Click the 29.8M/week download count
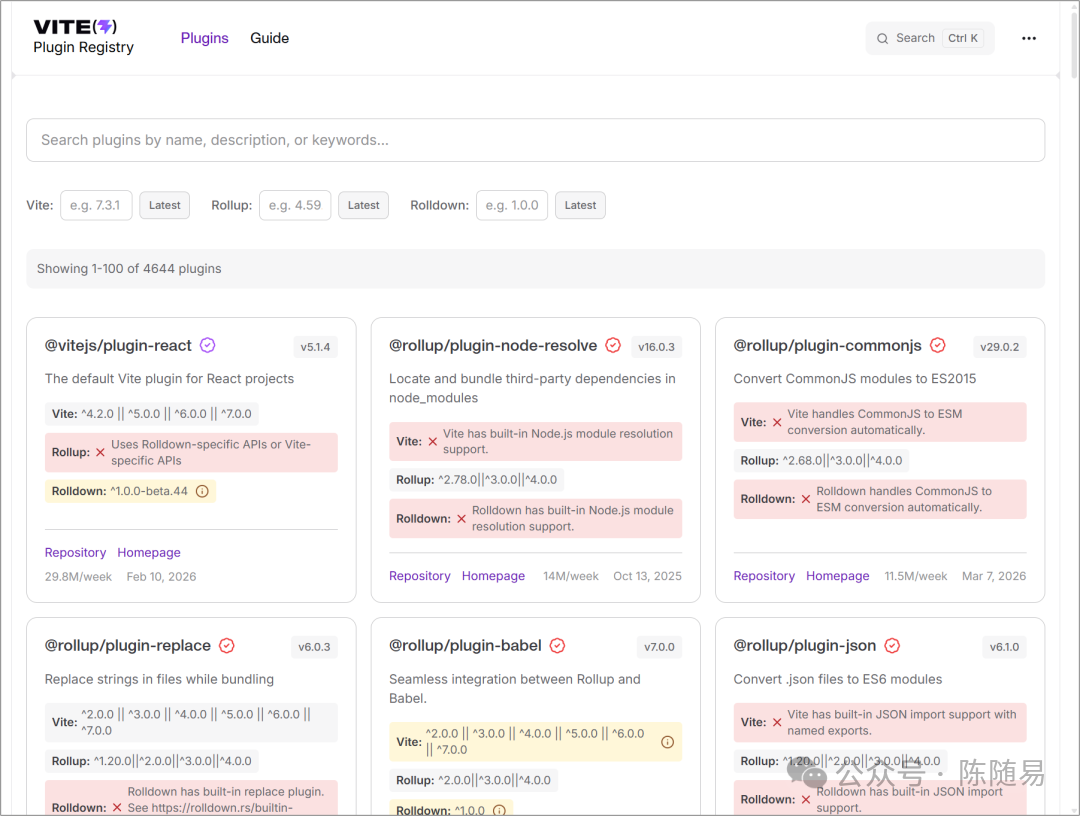 point(78,577)
